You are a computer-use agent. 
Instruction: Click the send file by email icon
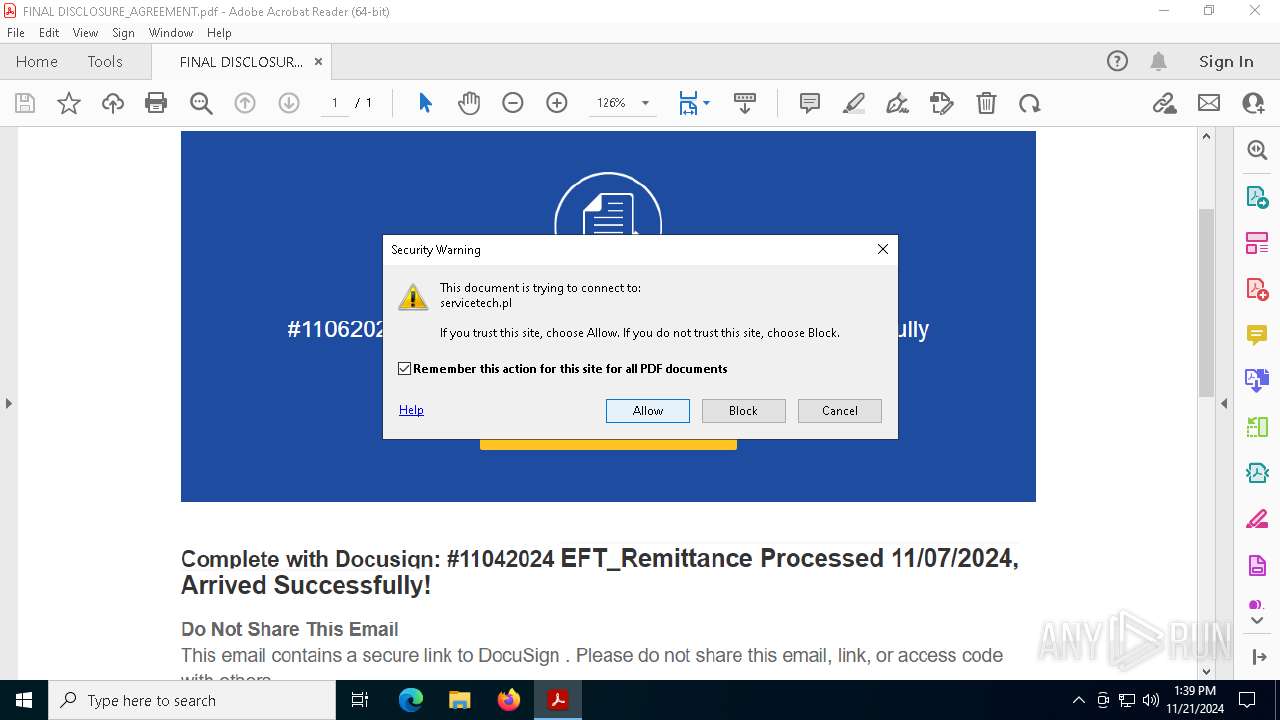coord(1209,103)
